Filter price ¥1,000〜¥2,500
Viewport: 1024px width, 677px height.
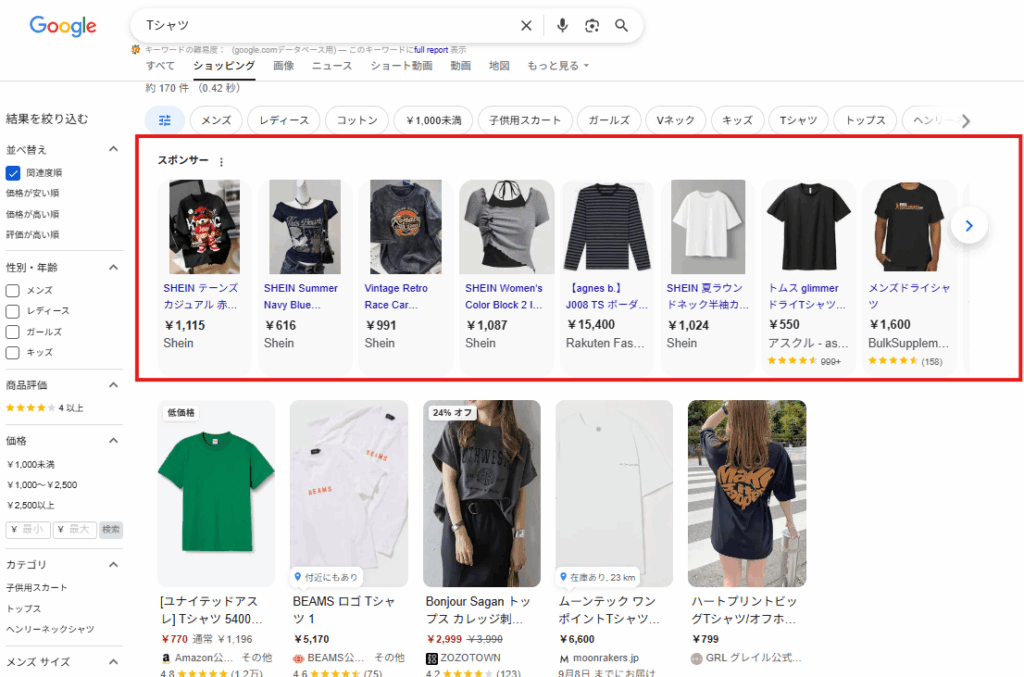coord(42,485)
